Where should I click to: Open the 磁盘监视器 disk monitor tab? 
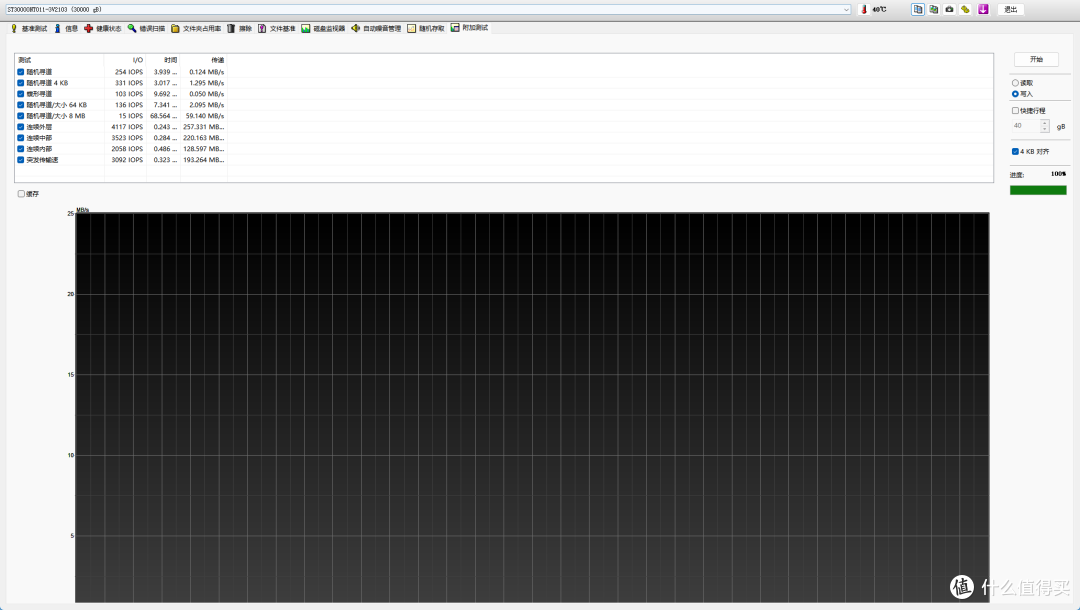(323, 28)
